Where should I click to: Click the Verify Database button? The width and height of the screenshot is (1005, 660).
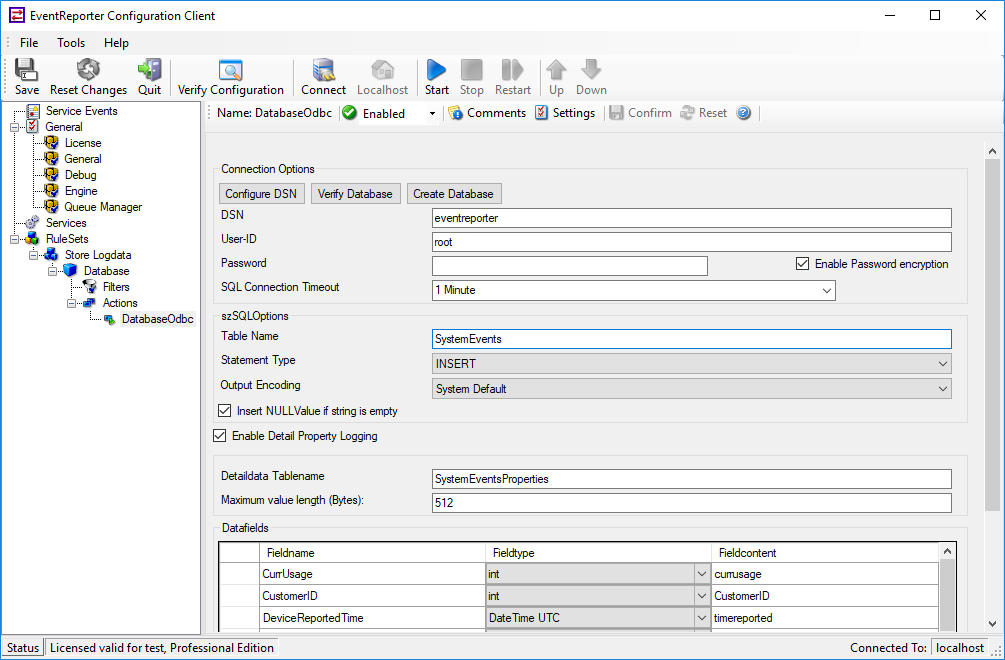[355, 194]
